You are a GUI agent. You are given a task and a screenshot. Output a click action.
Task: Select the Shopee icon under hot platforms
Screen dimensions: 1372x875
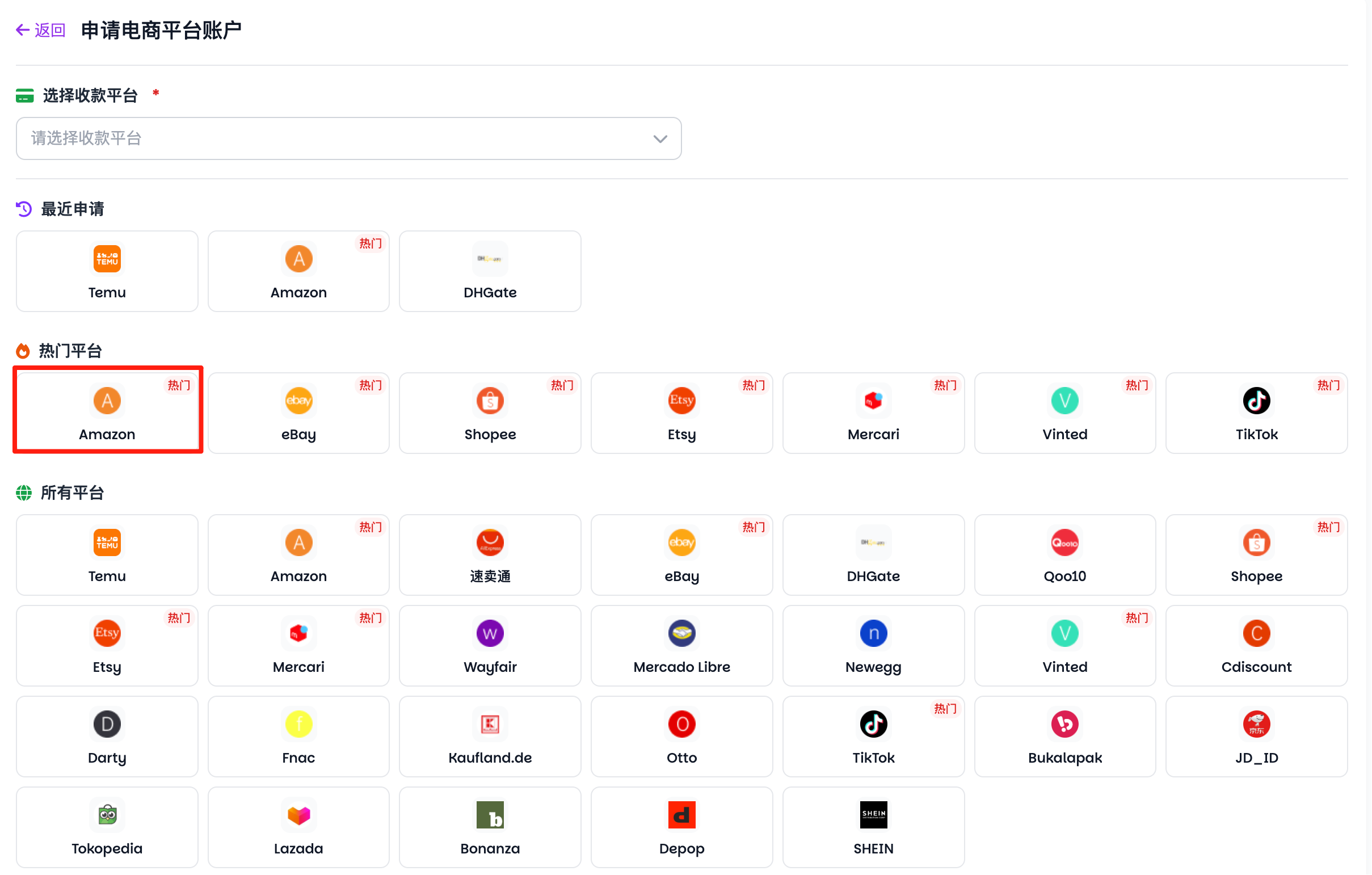pyautogui.click(x=490, y=401)
